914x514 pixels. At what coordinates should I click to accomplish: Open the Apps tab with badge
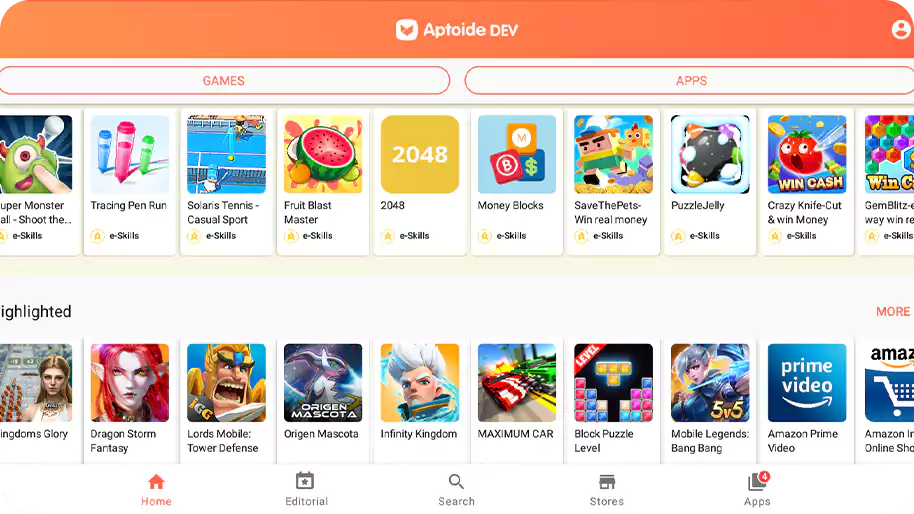[x=757, y=490]
